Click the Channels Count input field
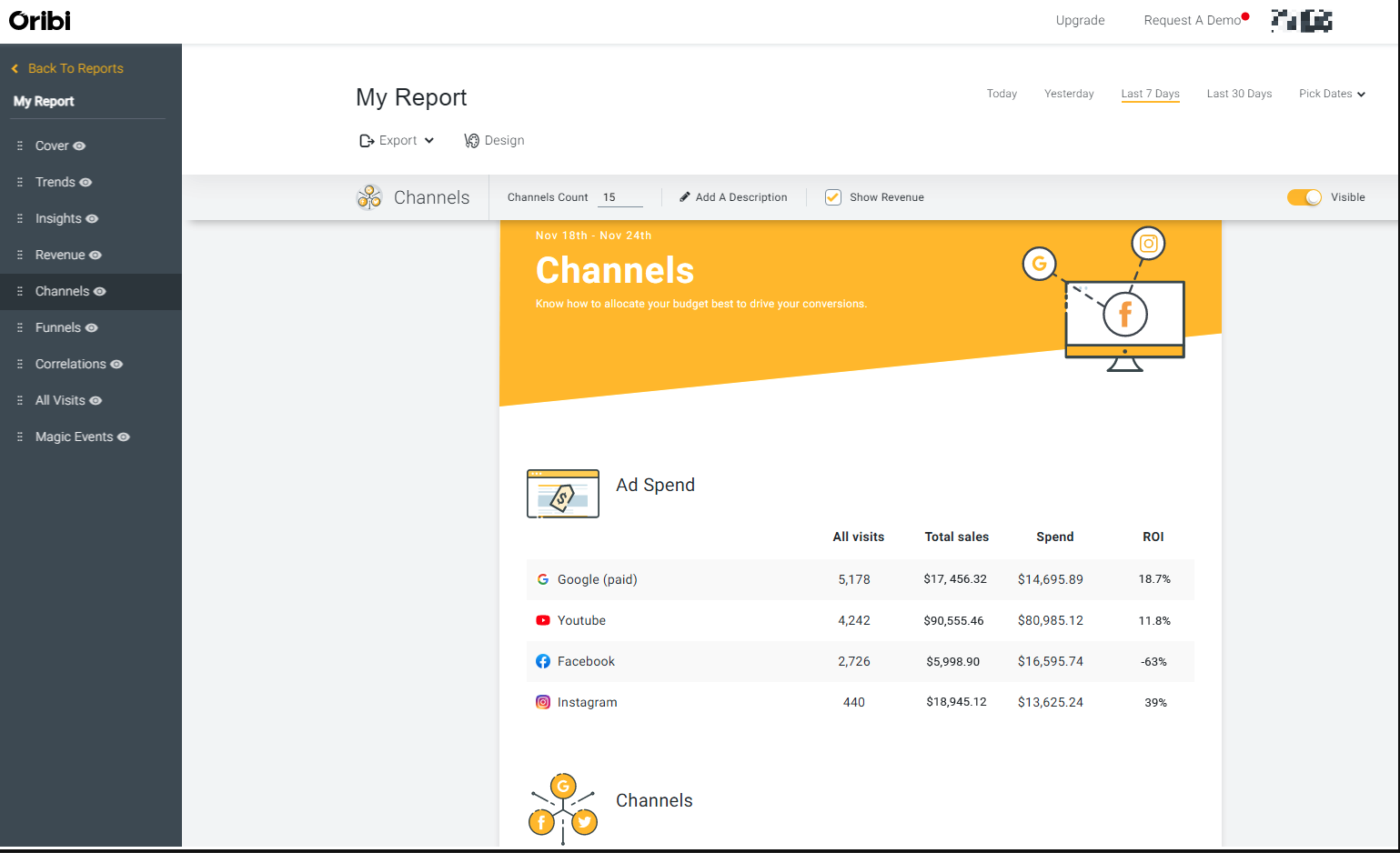1400x853 pixels. (x=620, y=197)
